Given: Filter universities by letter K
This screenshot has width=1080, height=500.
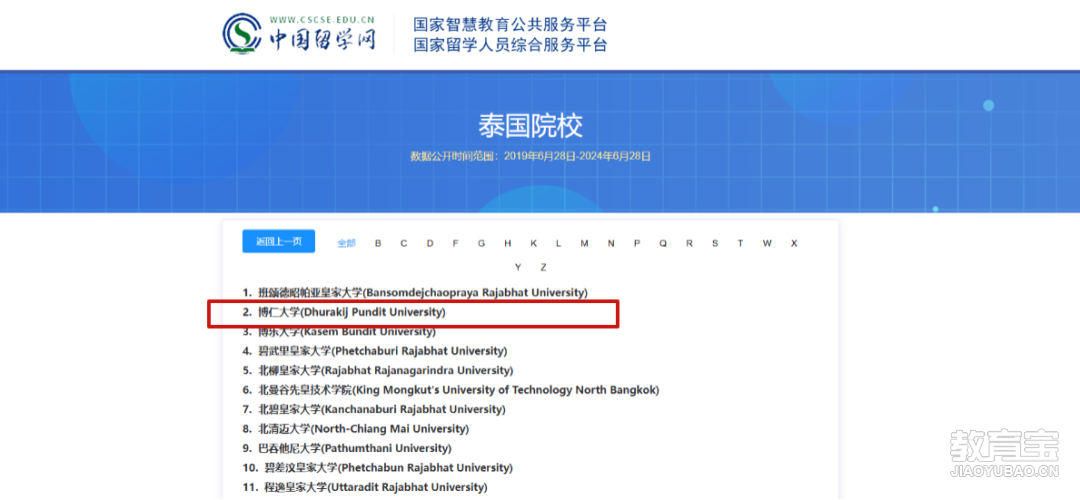Looking at the screenshot, I should [534, 243].
